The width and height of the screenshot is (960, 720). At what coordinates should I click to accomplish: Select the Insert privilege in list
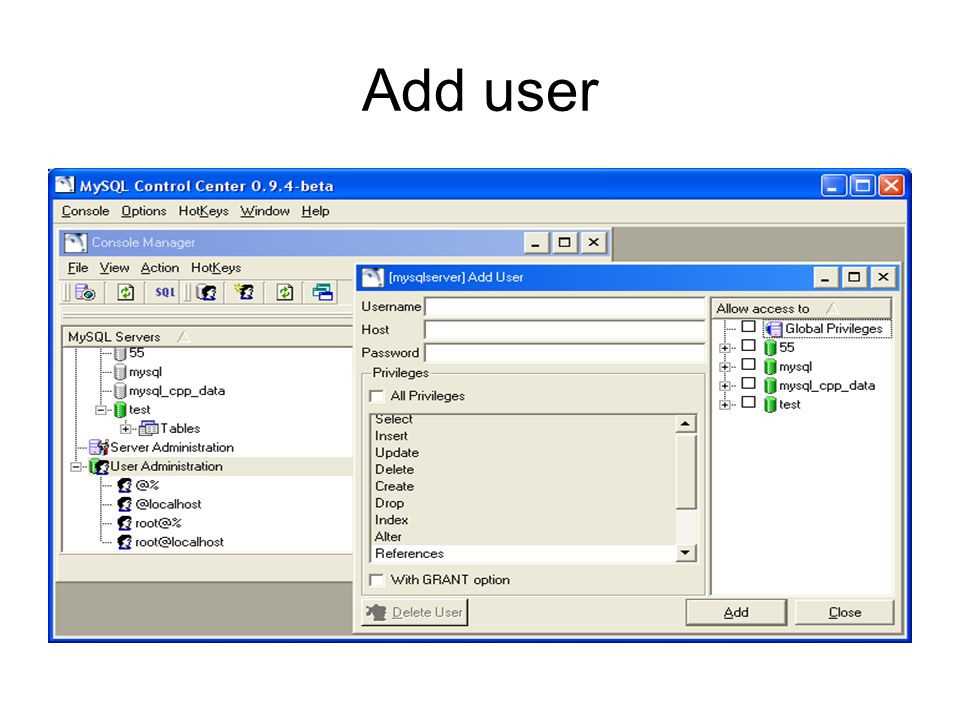(x=524, y=436)
